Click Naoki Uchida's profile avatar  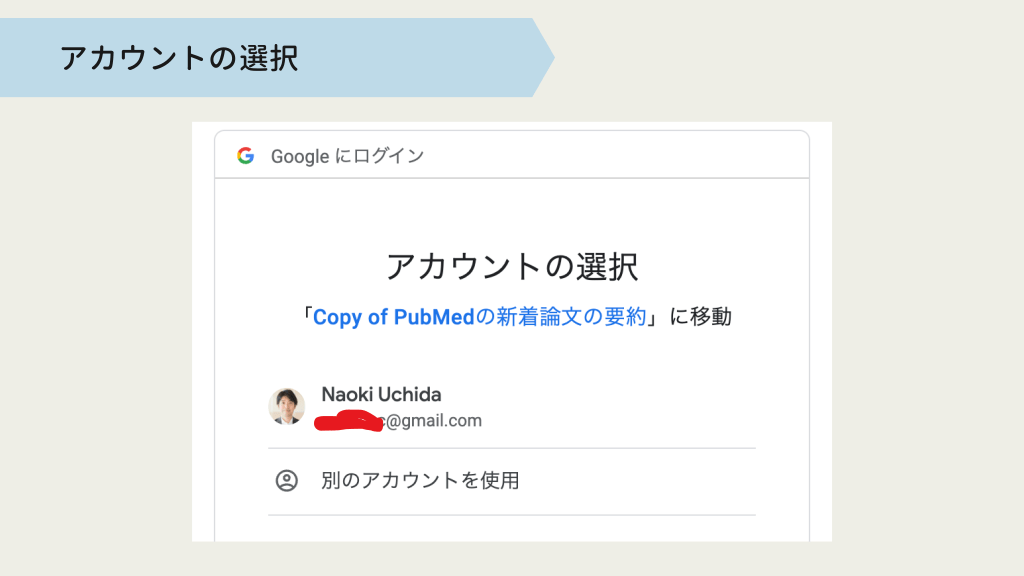click(287, 406)
